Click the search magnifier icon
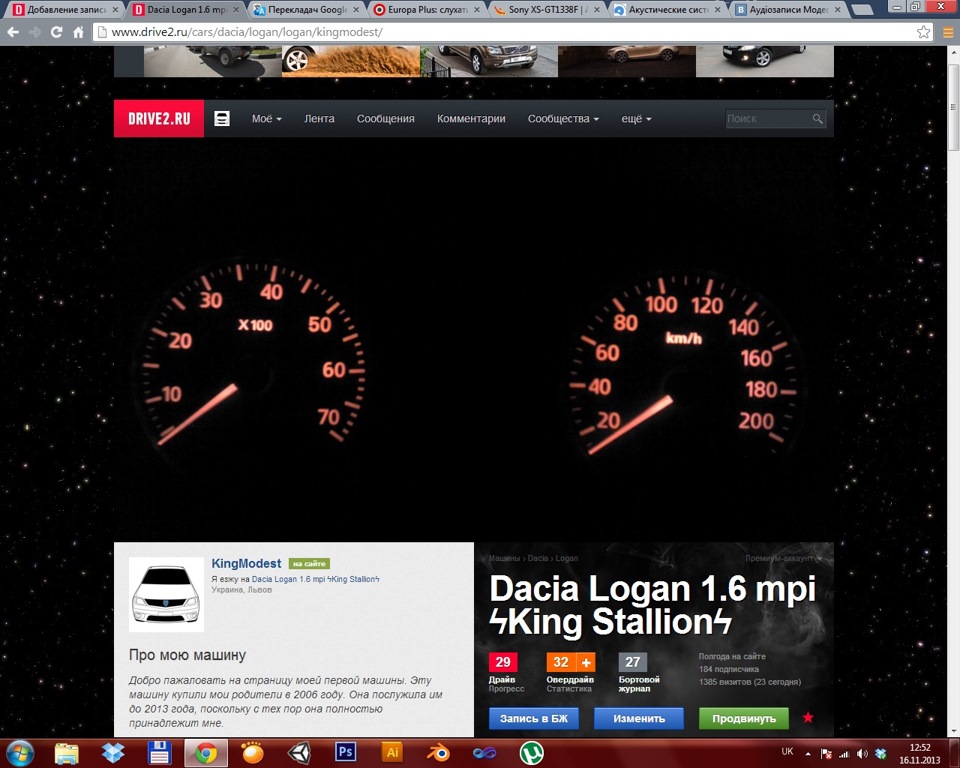 tap(817, 118)
